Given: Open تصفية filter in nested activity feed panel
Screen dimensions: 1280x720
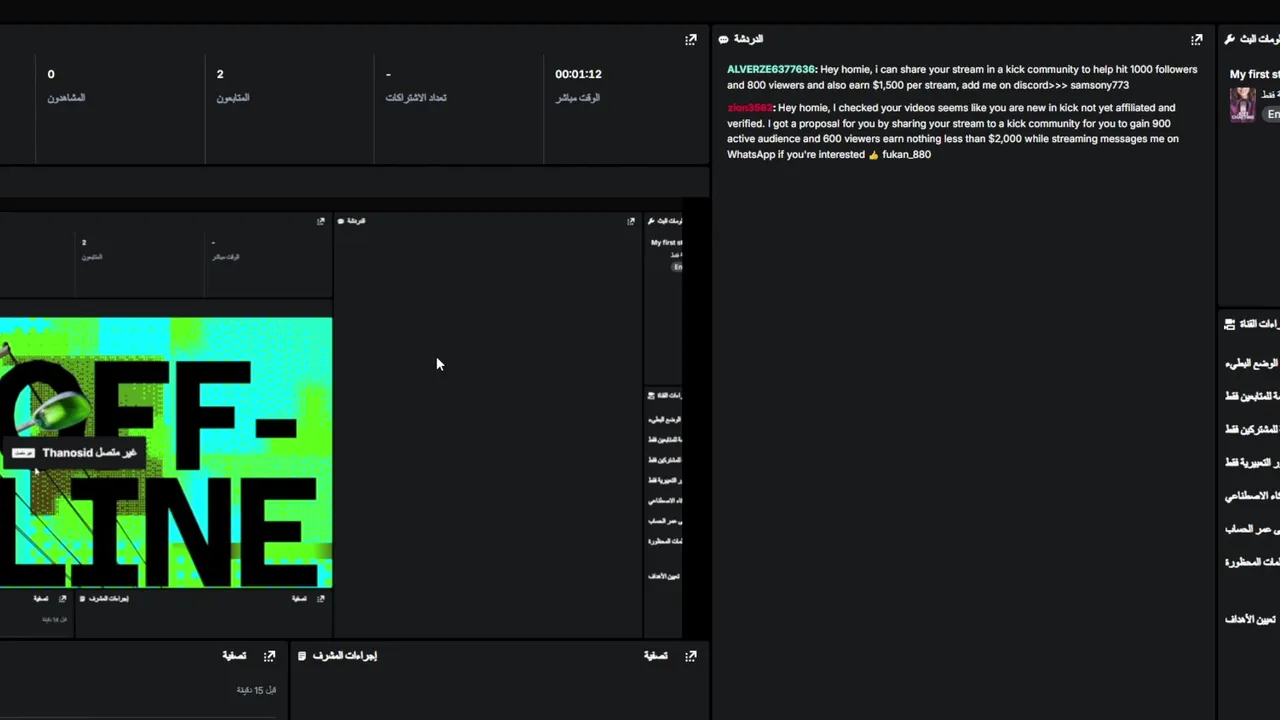Looking at the screenshot, I should pos(41,599).
